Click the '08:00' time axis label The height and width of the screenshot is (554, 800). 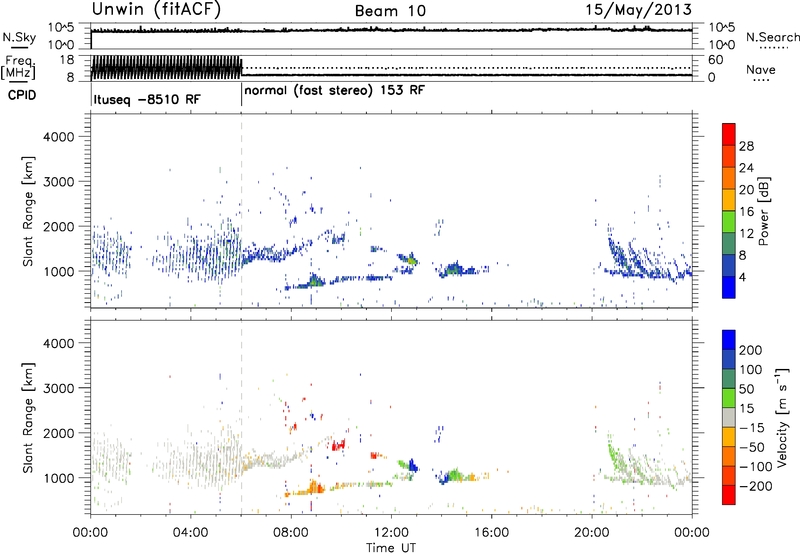pyautogui.click(x=291, y=533)
